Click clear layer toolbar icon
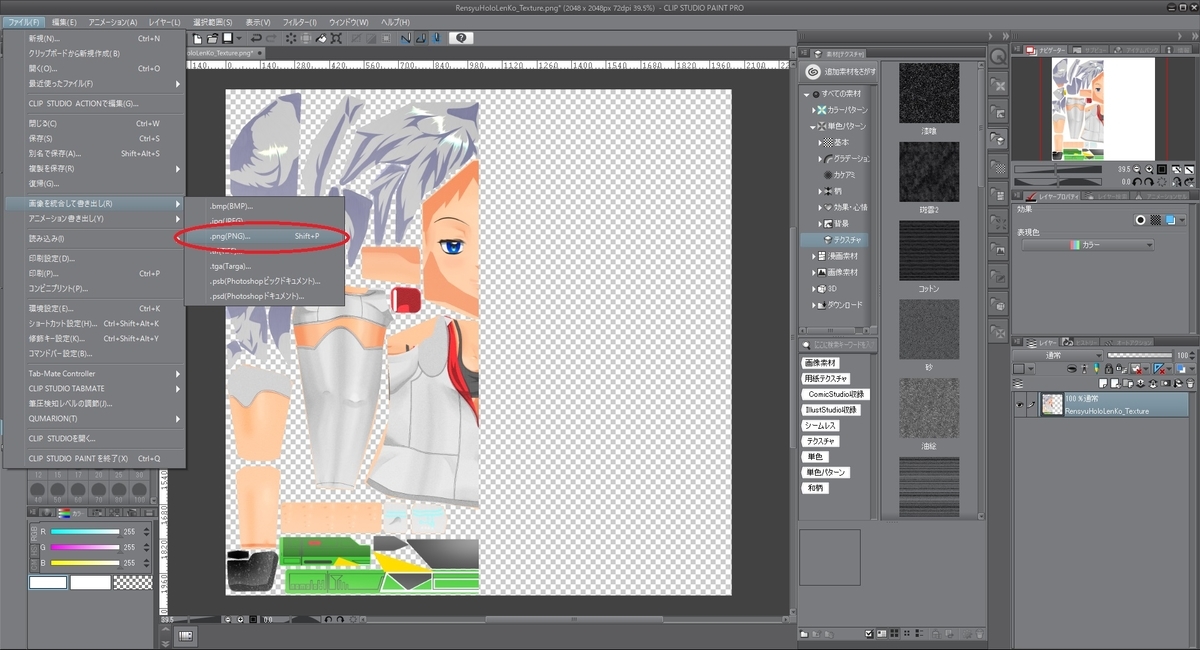The height and width of the screenshot is (650, 1200). coord(291,38)
